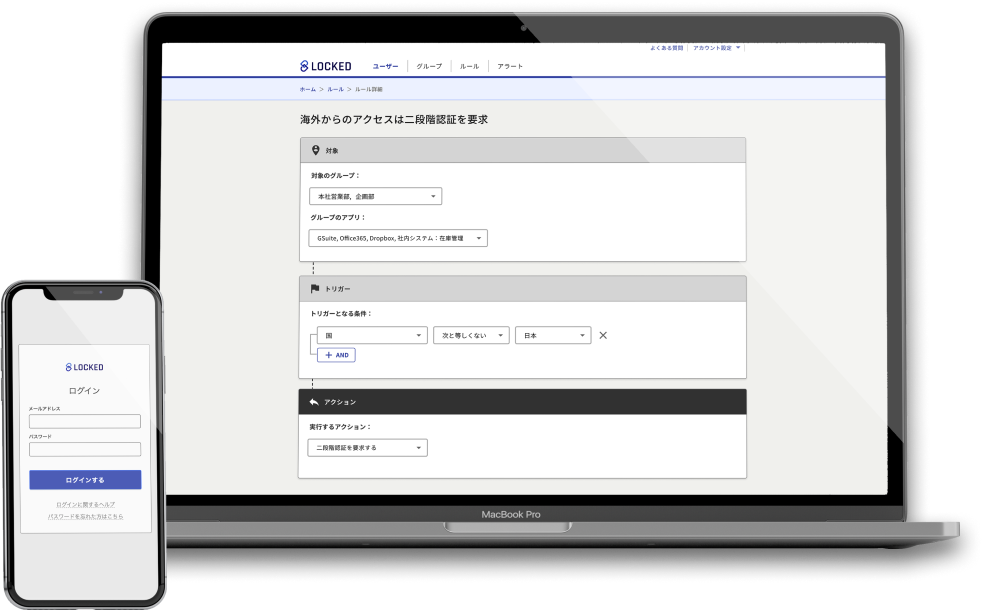Image resolution: width=984 pixels, height=610 pixels.
Task: Open the 国 condition field dropdown
Action: (371, 336)
